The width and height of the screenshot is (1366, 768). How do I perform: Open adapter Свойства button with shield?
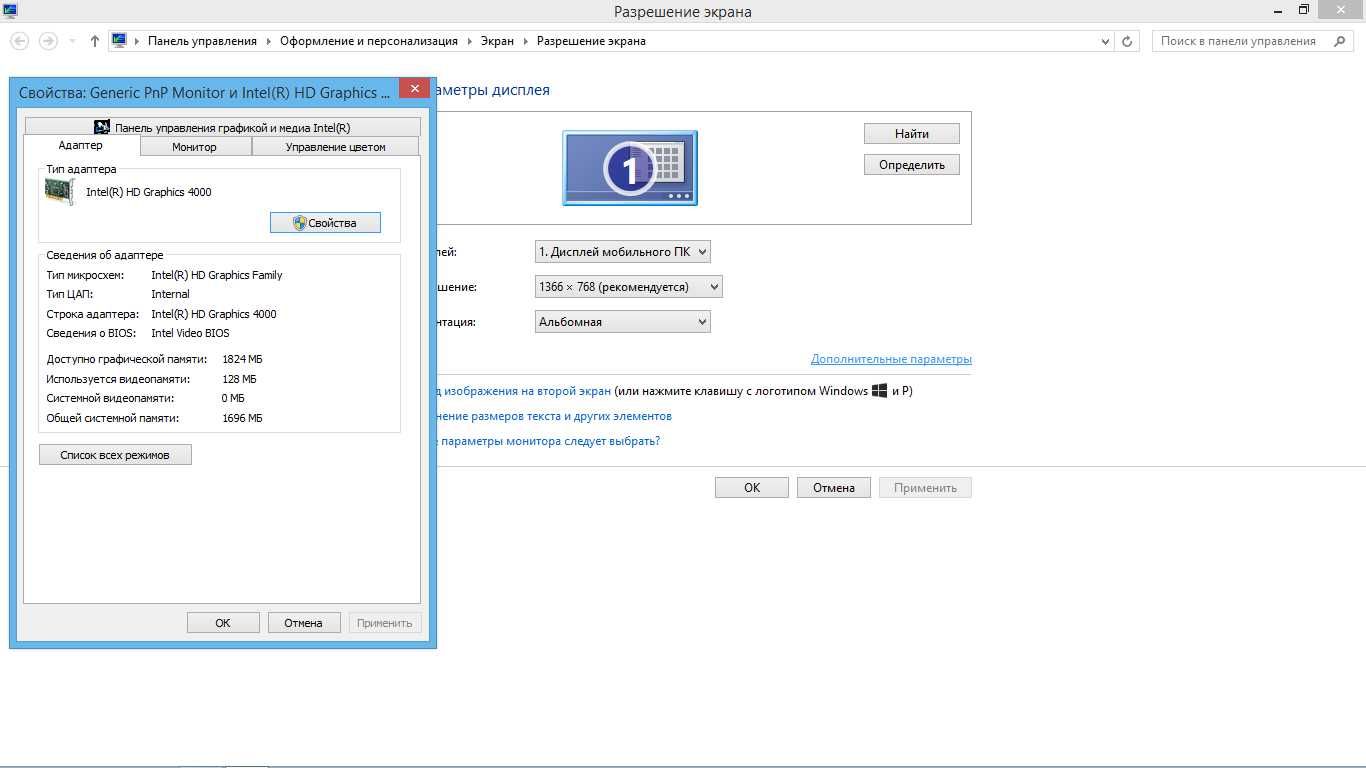point(325,223)
